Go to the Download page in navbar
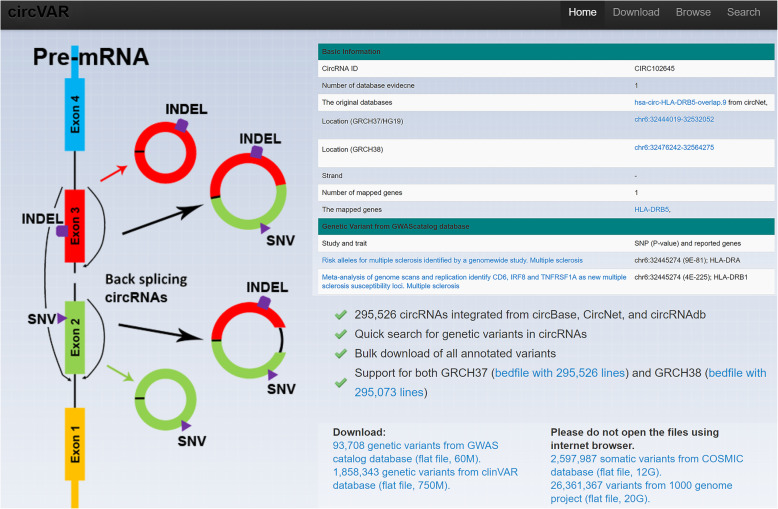The image size is (778, 509). (x=636, y=12)
